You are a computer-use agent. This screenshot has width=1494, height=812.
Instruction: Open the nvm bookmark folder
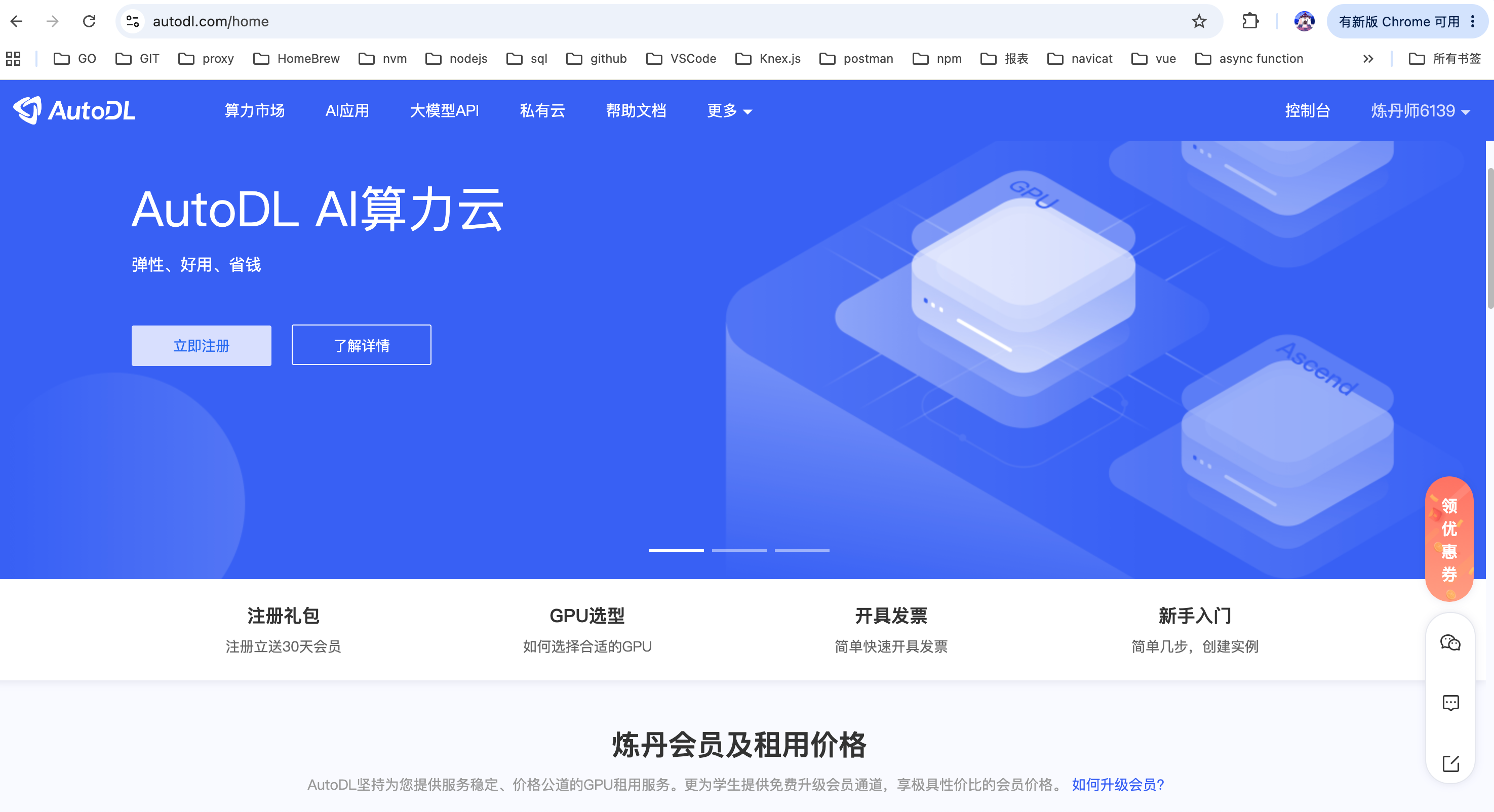pos(383,59)
